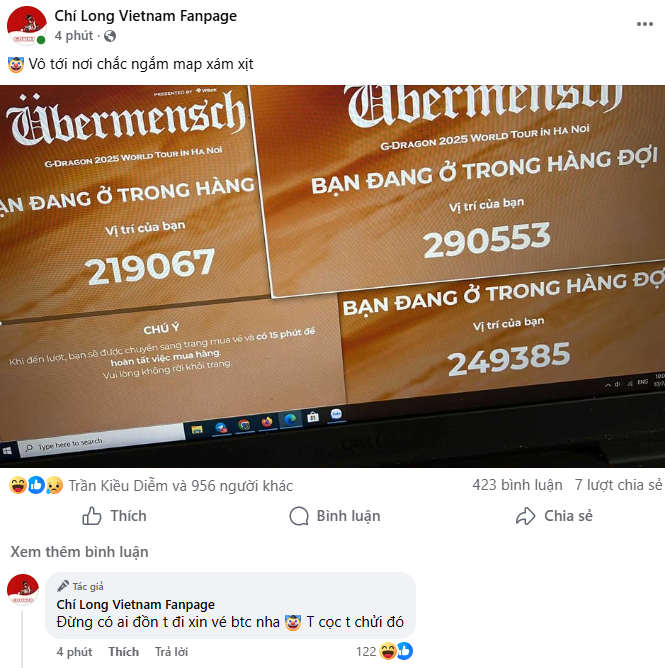Click the Chí Long Vietnam Fanpage avatar
Viewport: 665px width, 668px height.
(x=26, y=26)
